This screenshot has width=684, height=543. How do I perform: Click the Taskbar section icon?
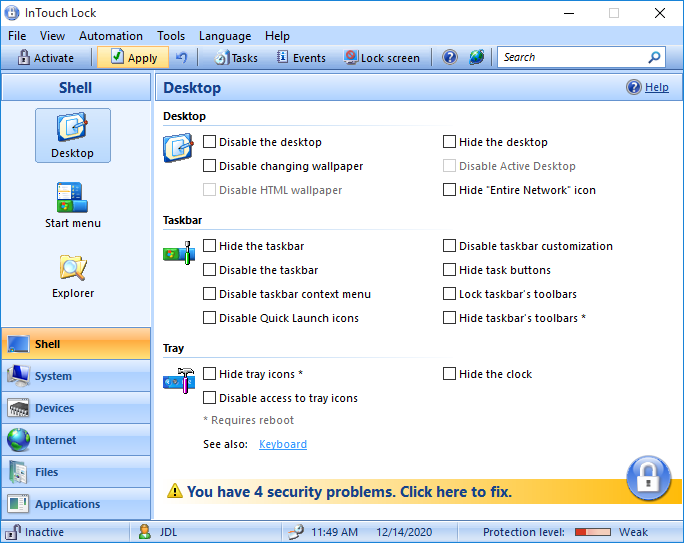[179, 253]
